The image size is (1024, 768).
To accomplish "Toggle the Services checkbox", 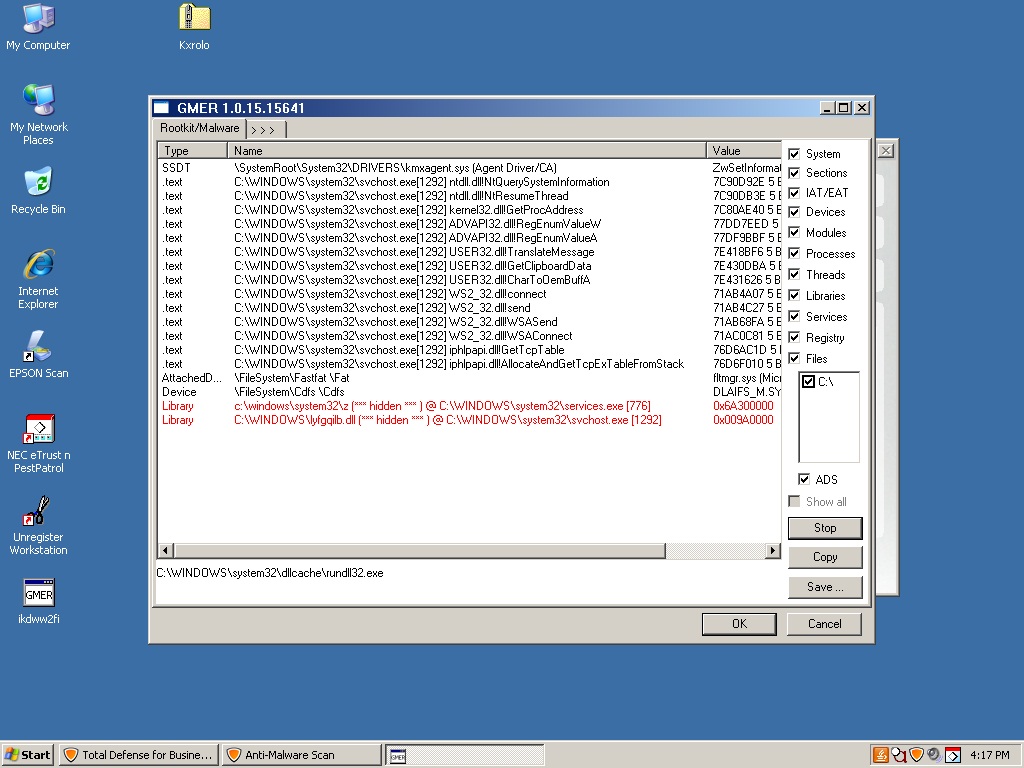I will pyautogui.click(x=794, y=317).
